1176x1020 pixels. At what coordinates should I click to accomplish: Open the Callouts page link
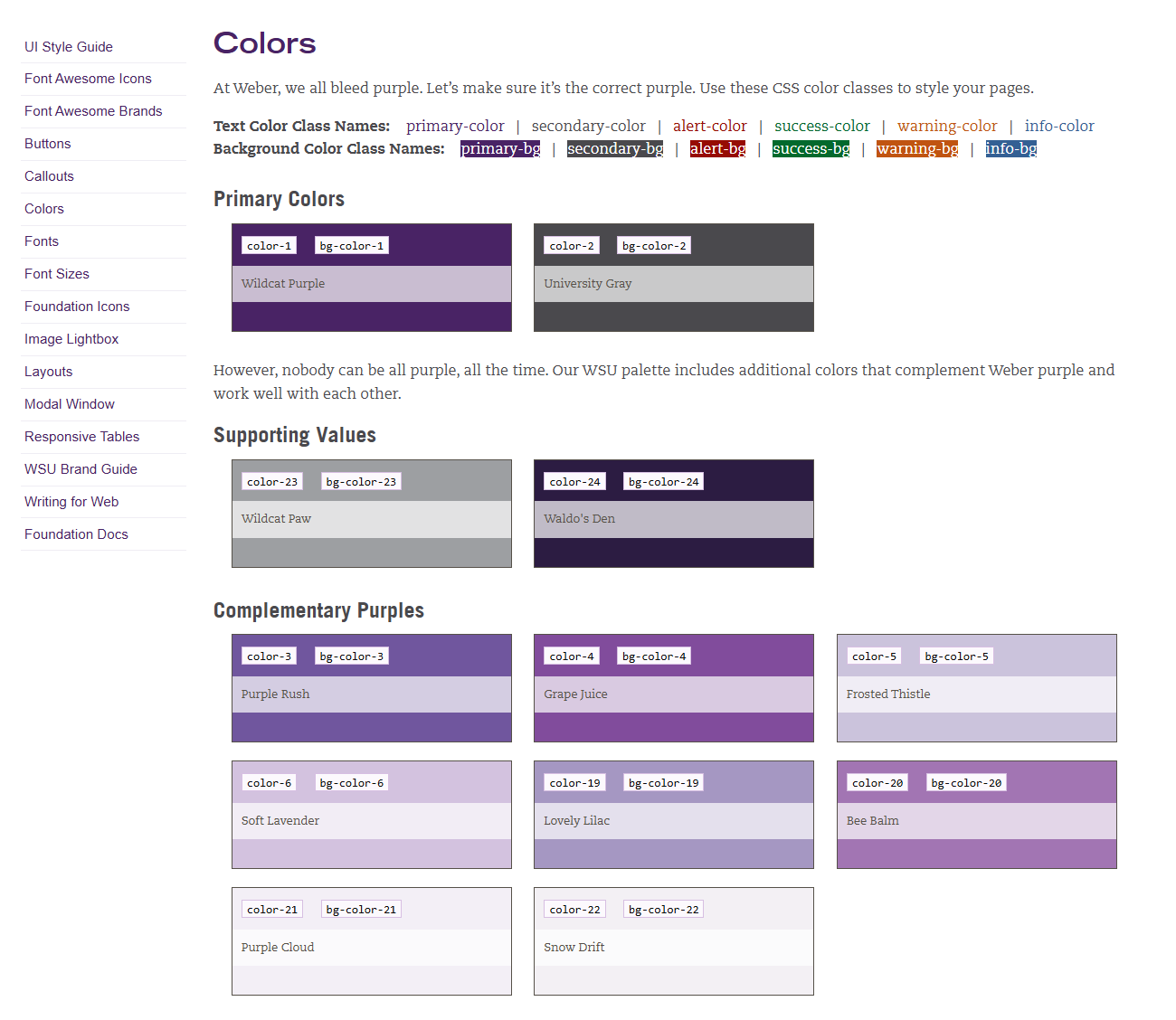(x=49, y=176)
